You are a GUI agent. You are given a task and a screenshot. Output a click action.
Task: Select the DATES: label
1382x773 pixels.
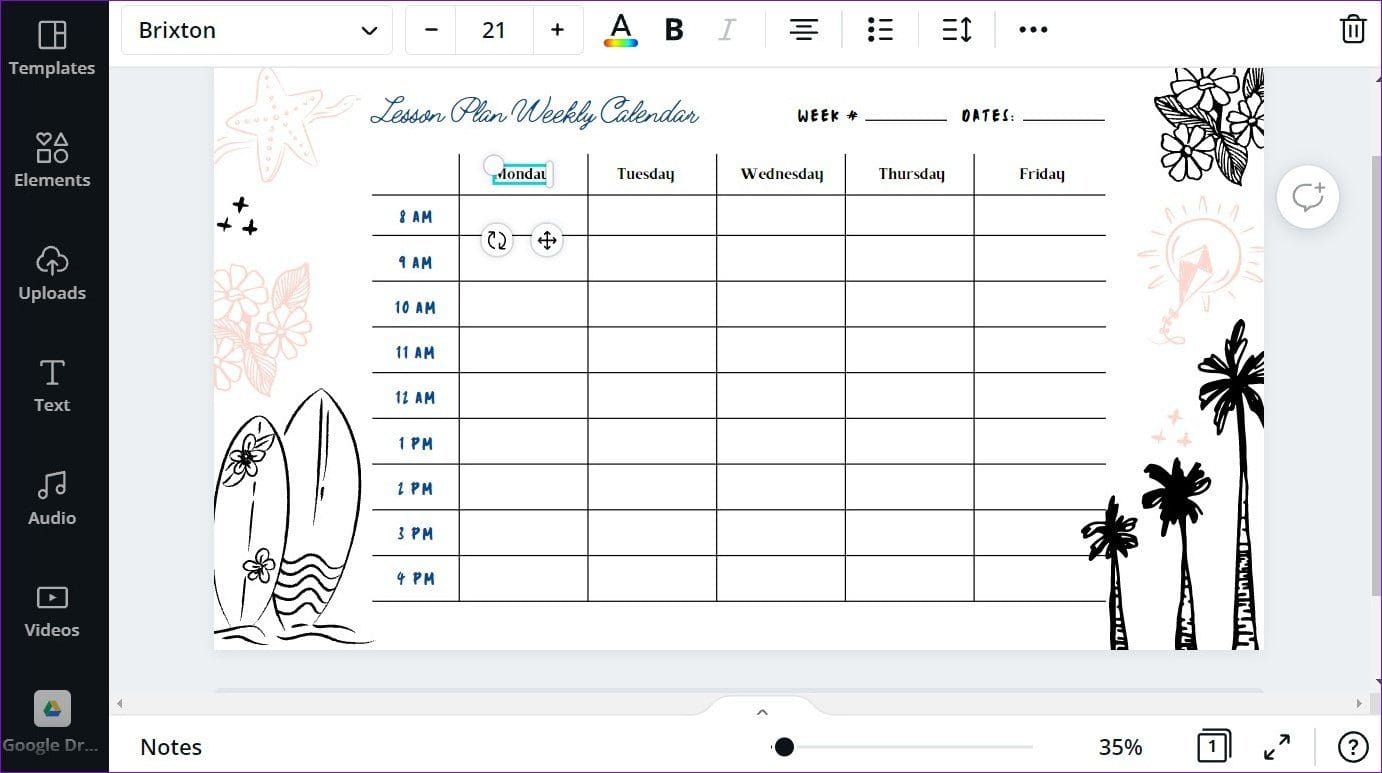coord(988,116)
